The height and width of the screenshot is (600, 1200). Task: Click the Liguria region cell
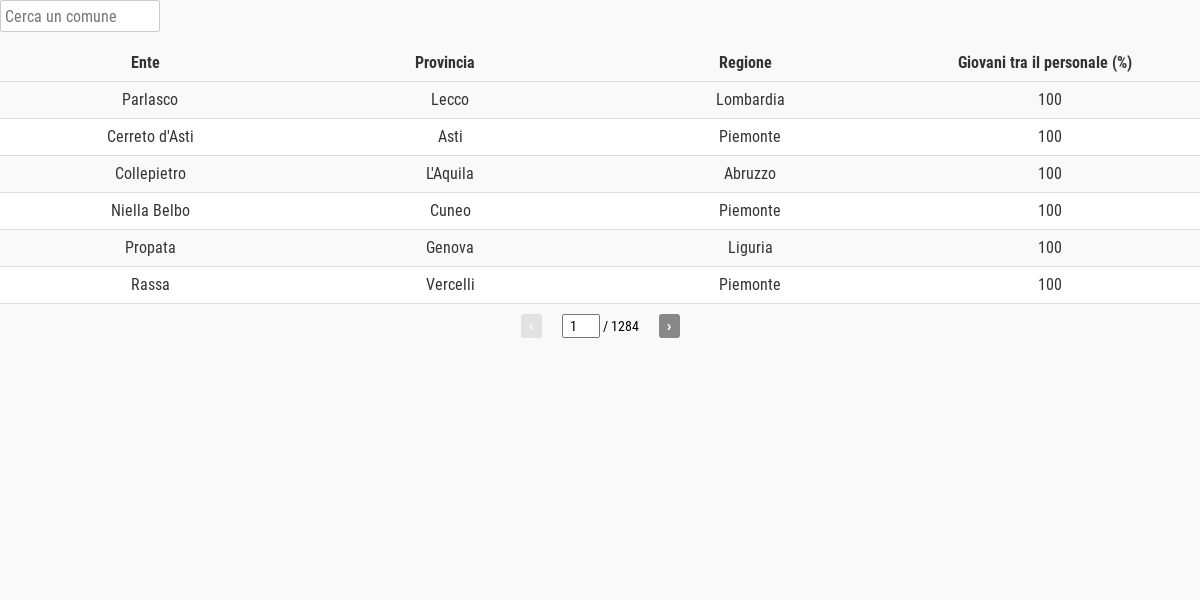tap(750, 248)
